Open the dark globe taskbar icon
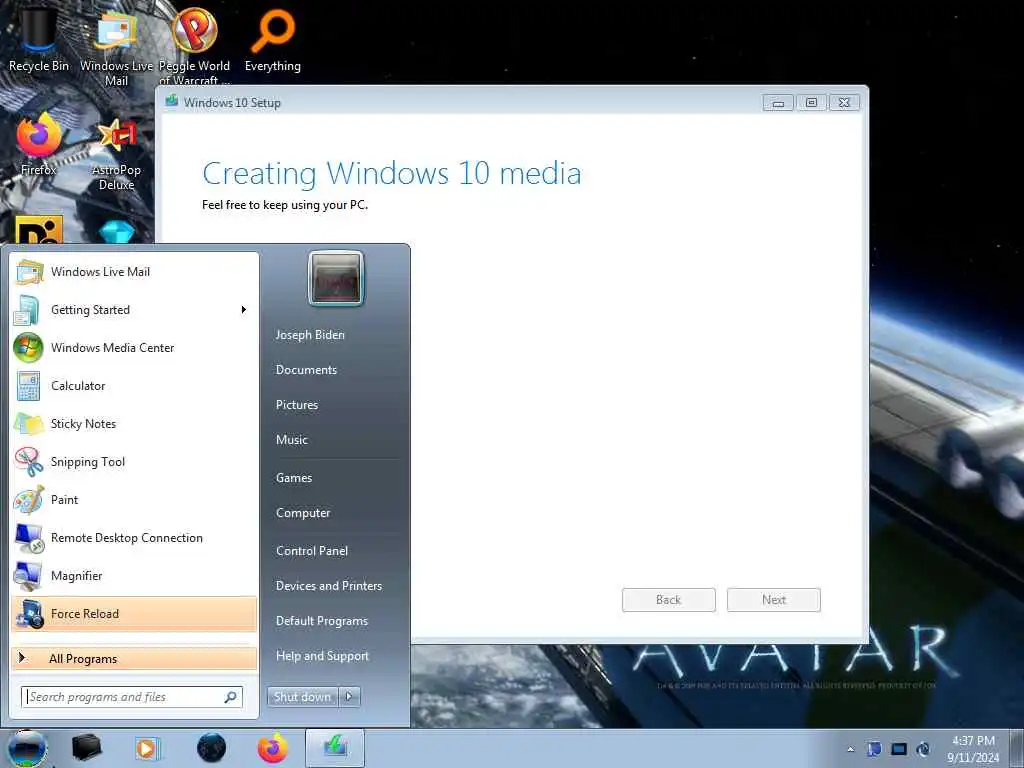 click(x=211, y=748)
